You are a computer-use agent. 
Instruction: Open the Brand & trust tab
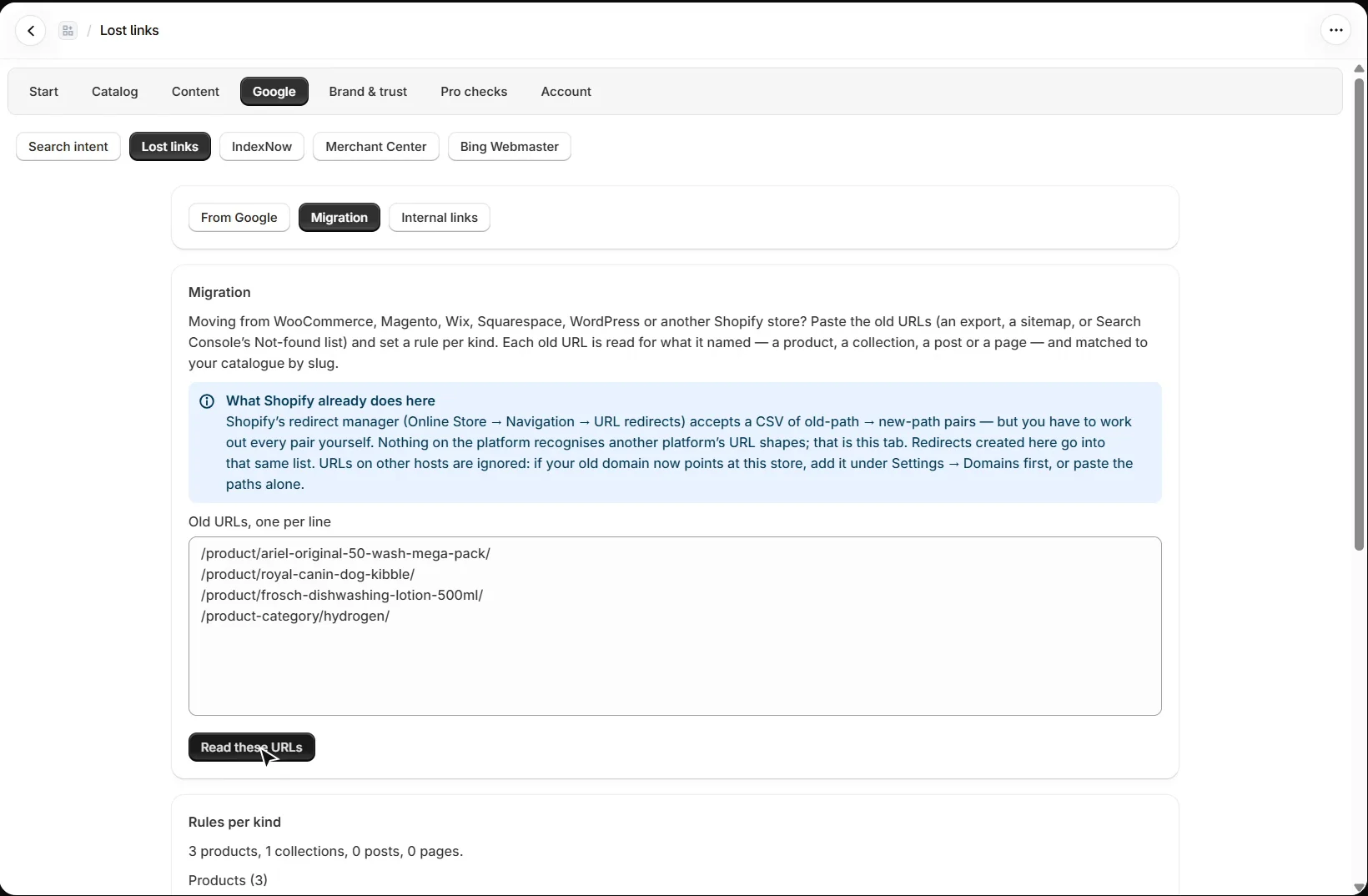[368, 92]
